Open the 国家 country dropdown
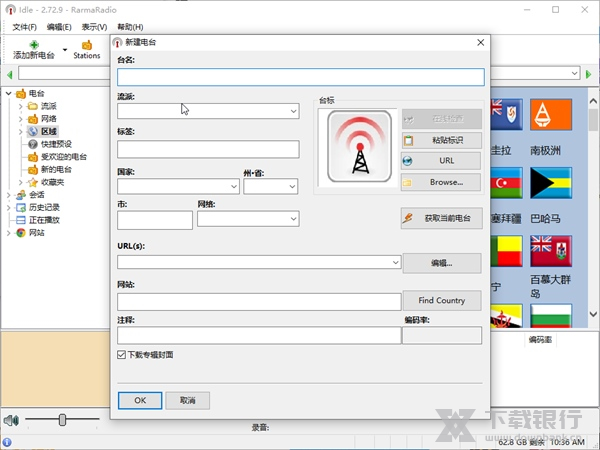 pyautogui.click(x=177, y=186)
